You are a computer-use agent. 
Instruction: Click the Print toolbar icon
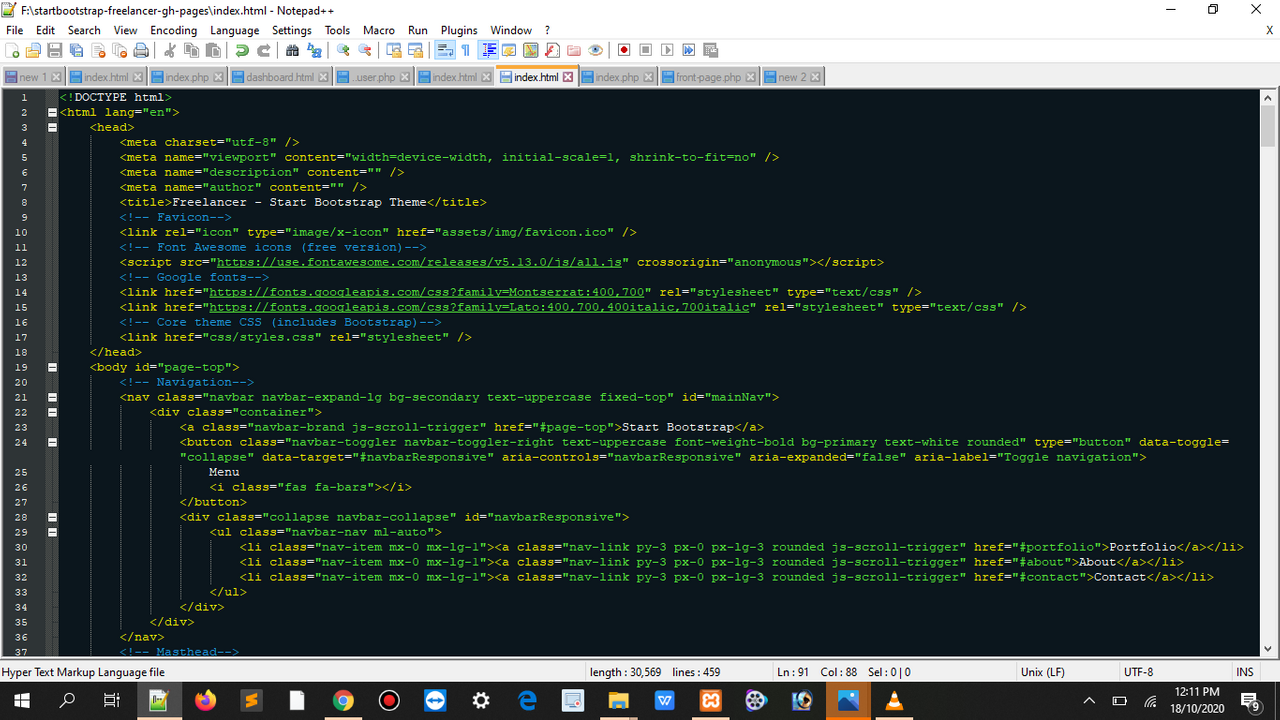[x=141, y=50]
